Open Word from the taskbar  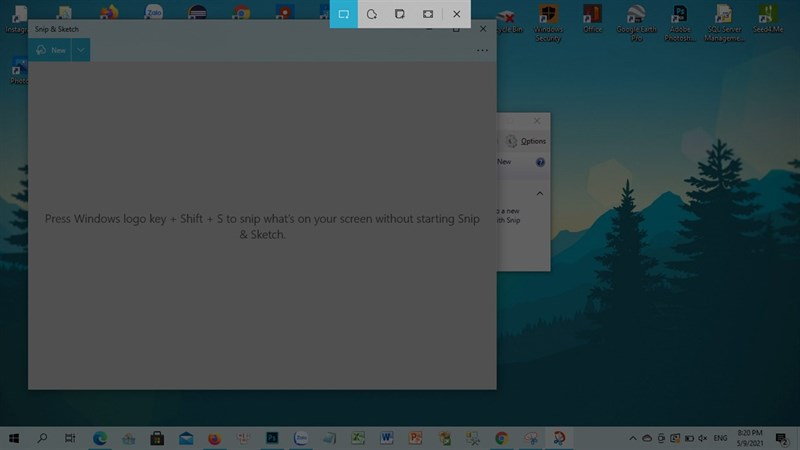(386, 438)
